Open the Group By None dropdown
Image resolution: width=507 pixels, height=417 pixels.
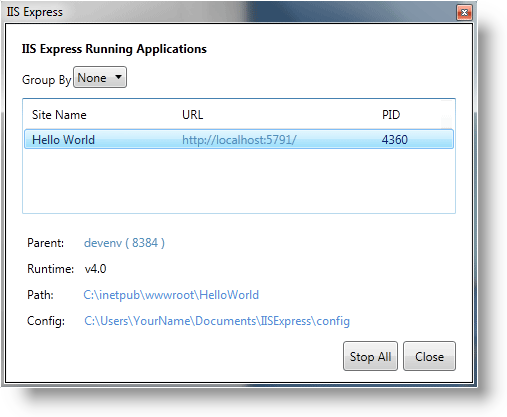tap(100, 77)
